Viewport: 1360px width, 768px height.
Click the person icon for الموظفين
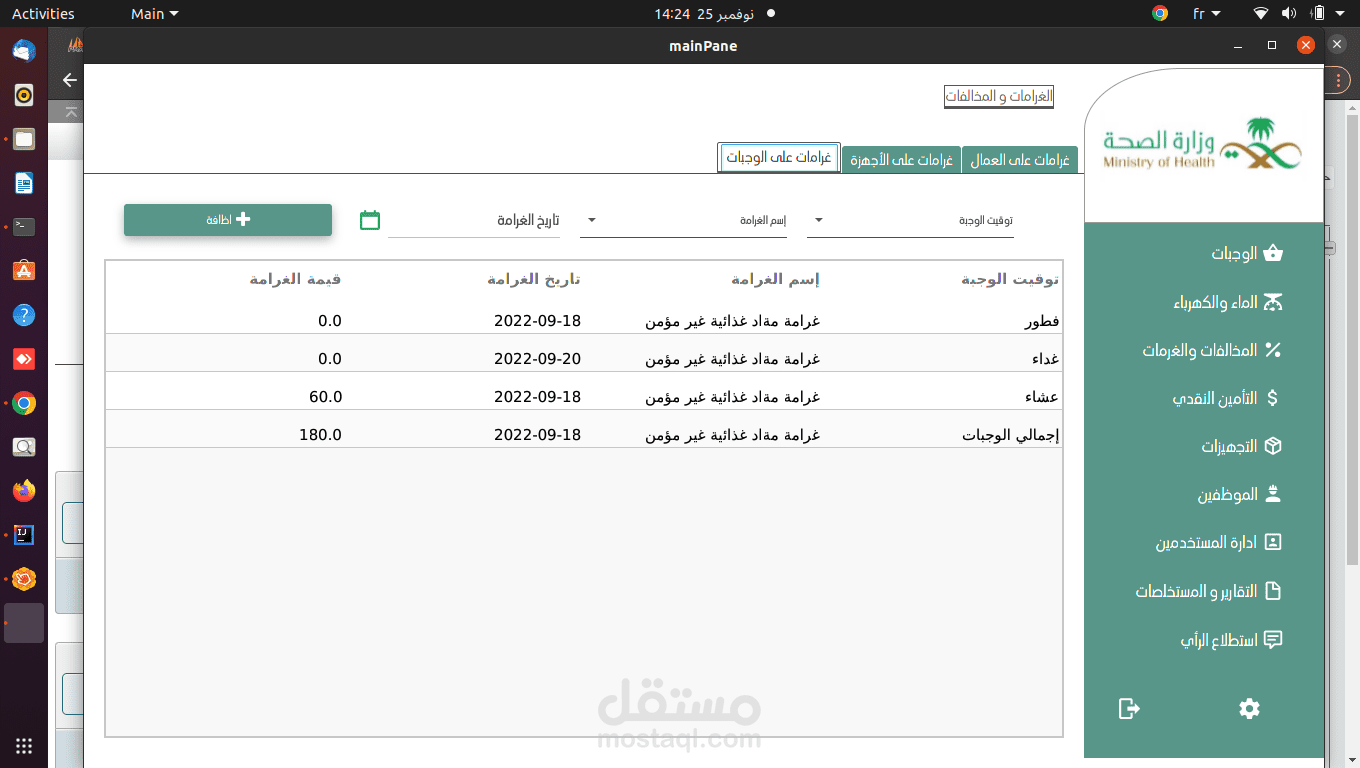pyautogui.click(x=1273, y=494)
